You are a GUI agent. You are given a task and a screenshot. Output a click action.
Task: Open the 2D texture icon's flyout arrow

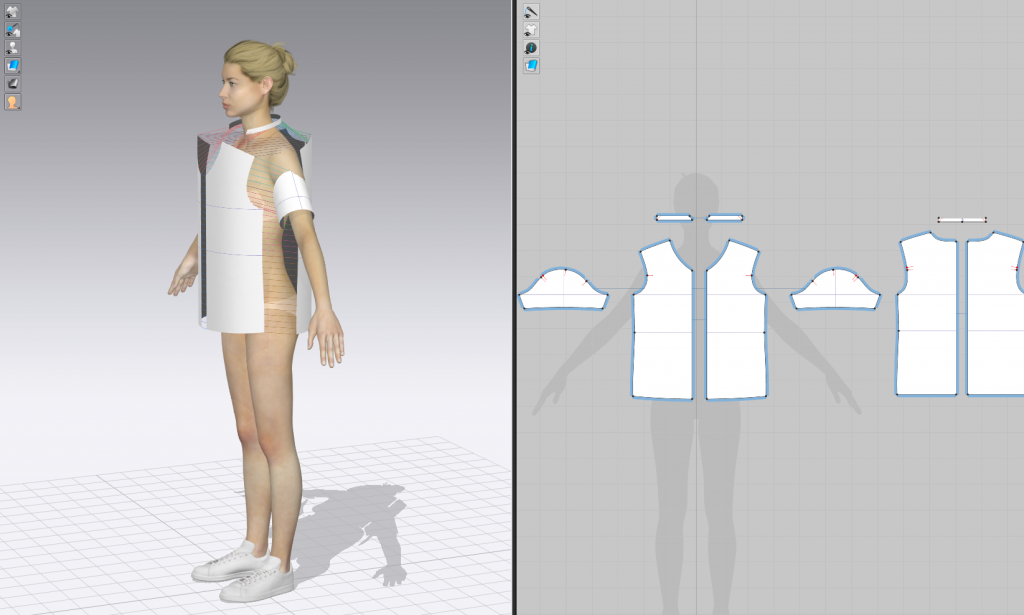tap(538, 70)
